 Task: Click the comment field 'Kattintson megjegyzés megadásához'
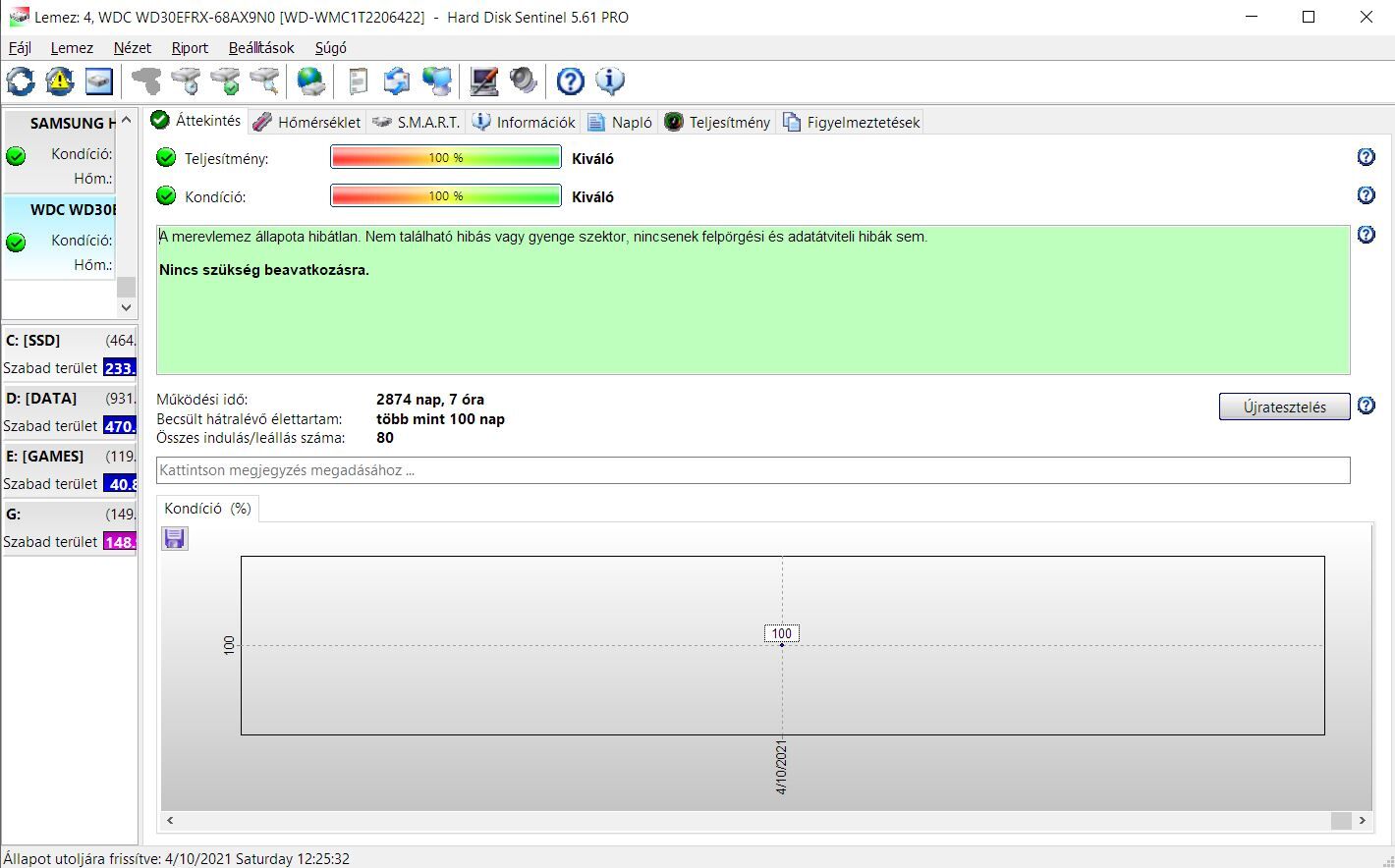(753, 470)
